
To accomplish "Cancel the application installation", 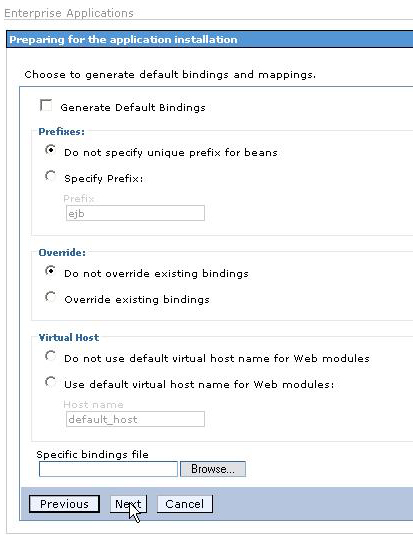I will click(185, 504).
